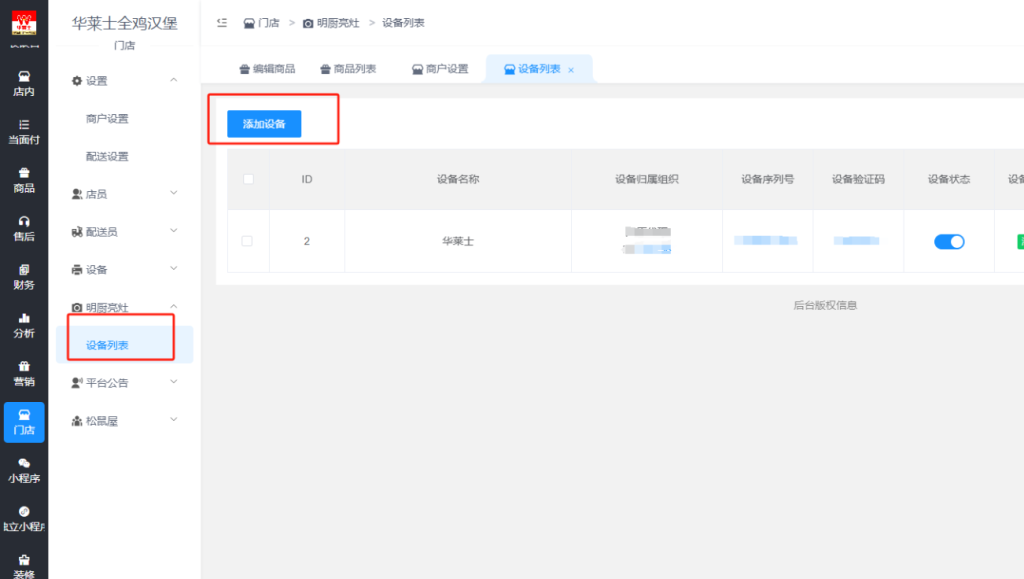Click the 设置 gear icon
This screenshot has width=1024, height=579.
[x=76, y=81]
